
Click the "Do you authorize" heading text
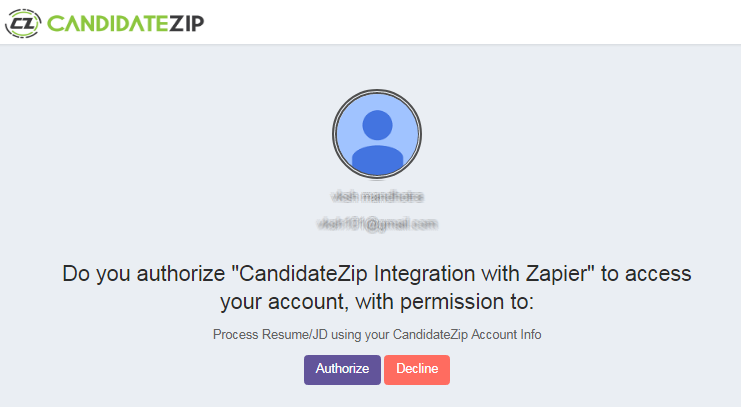point(377,287)
